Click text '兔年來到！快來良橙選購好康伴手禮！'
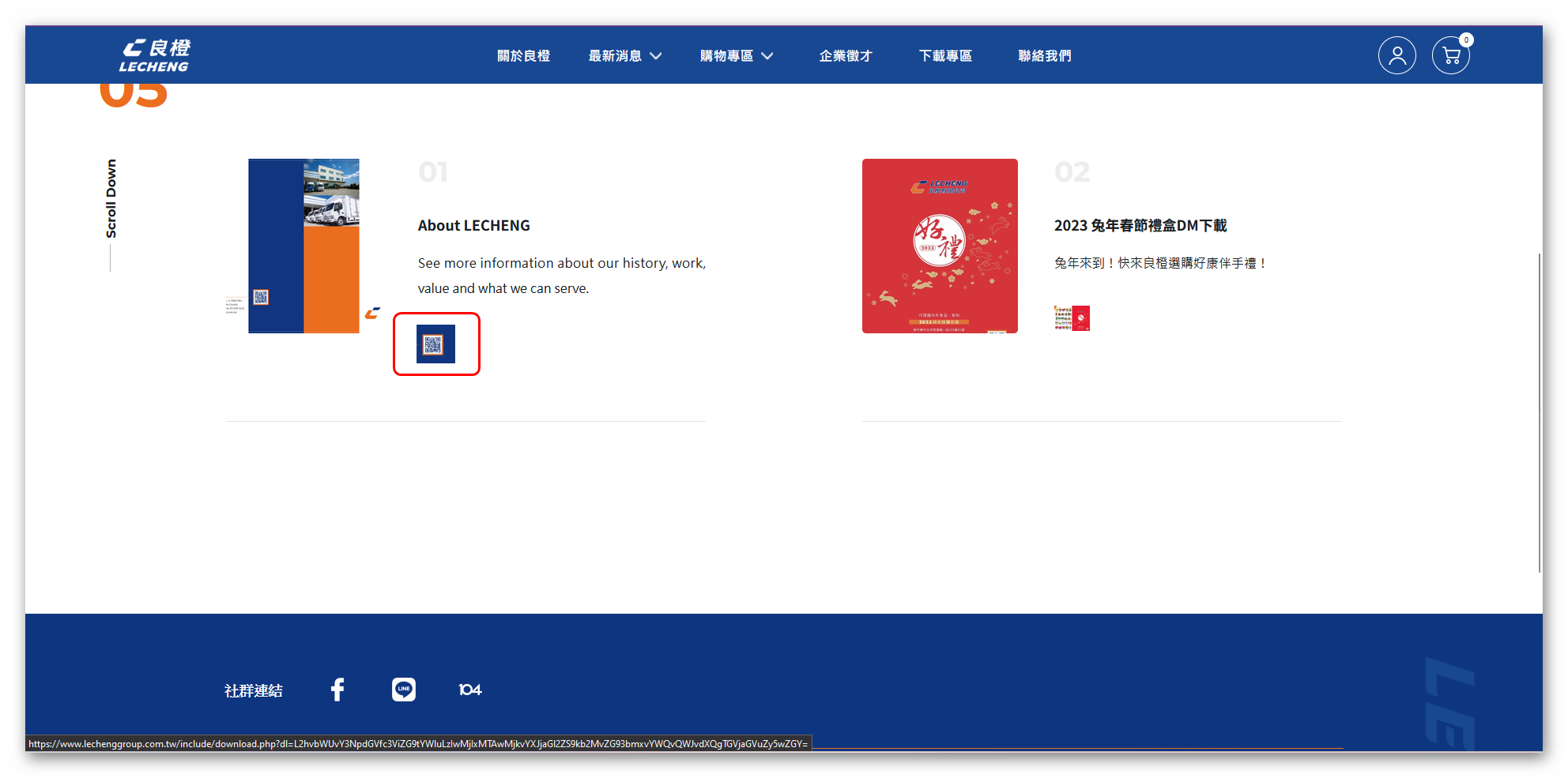The image size is (1568, 778). (x=1161, y=263)
